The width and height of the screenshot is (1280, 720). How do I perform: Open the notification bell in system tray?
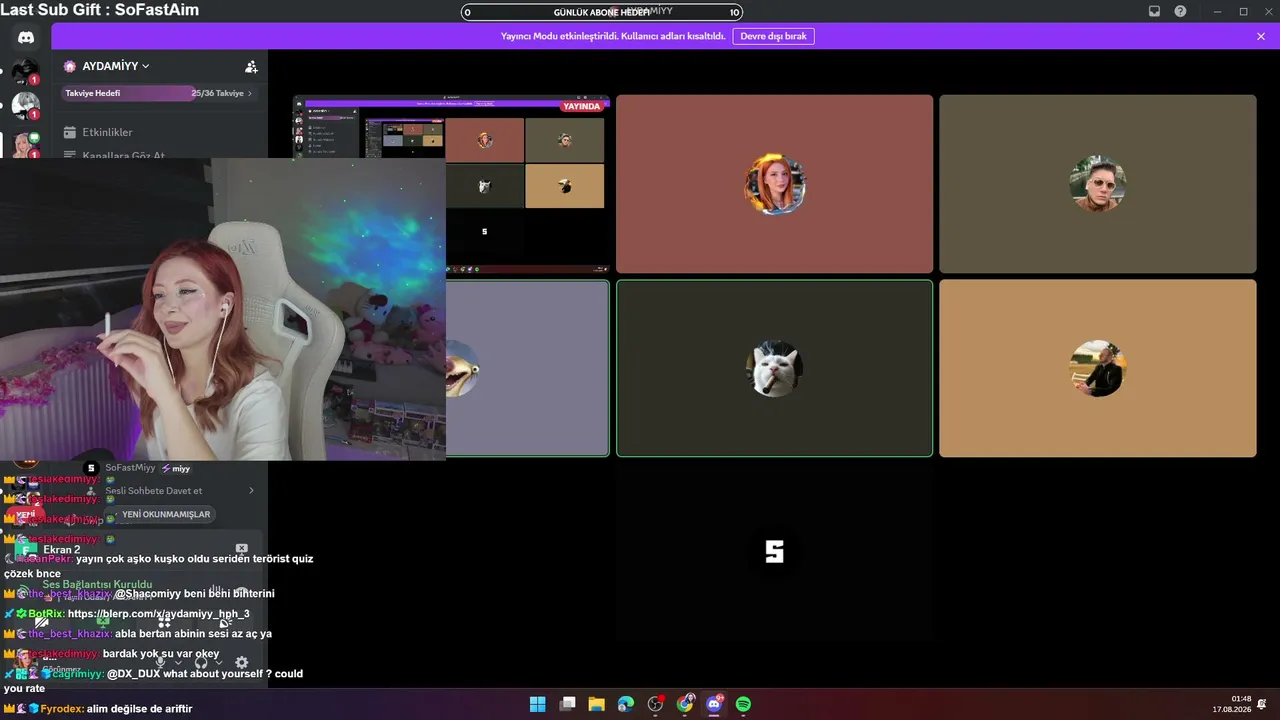pyautogui.click(x=1262, y=704)
